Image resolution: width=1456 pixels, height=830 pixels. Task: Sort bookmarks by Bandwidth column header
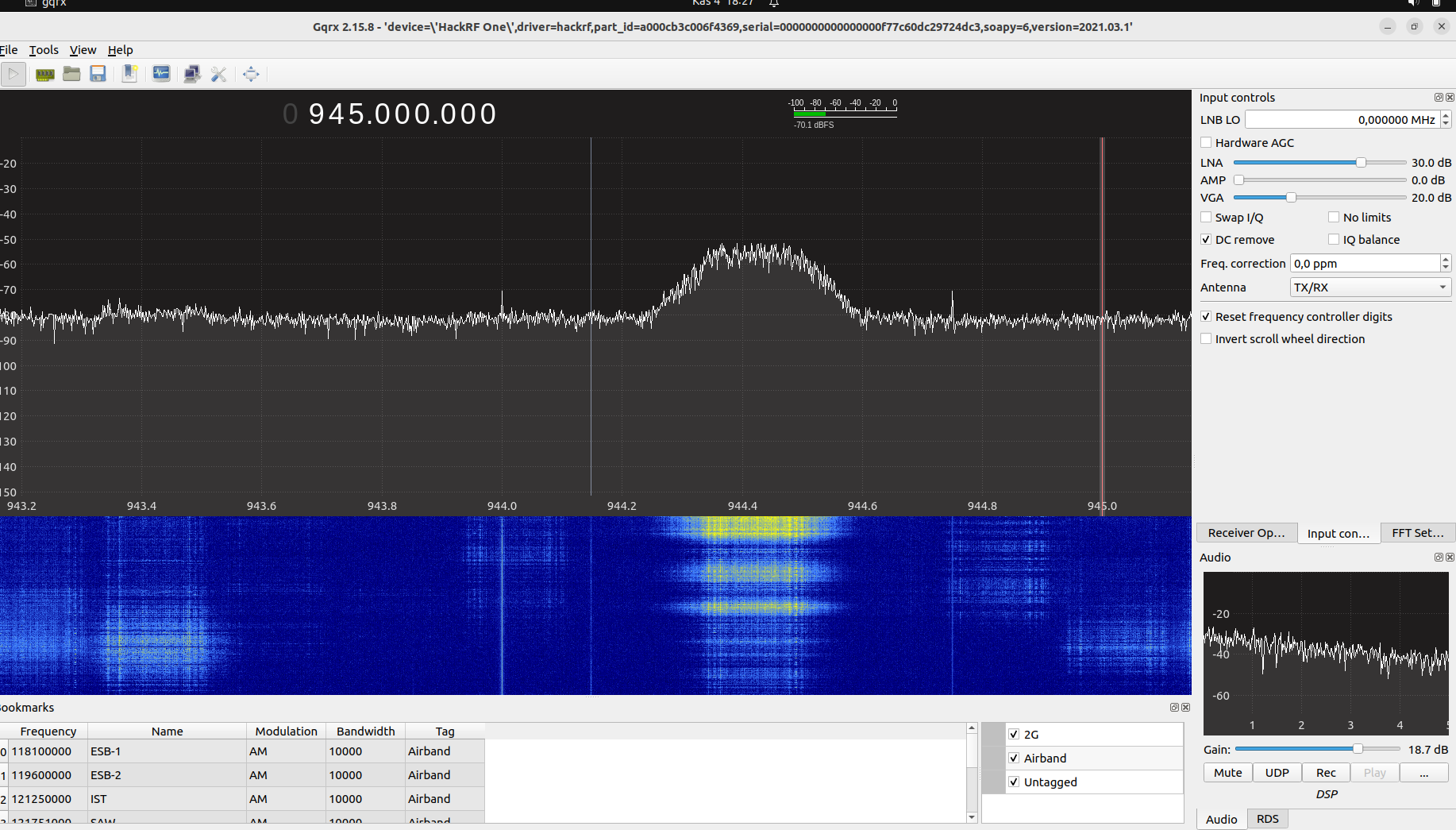(x=365, y=731)
